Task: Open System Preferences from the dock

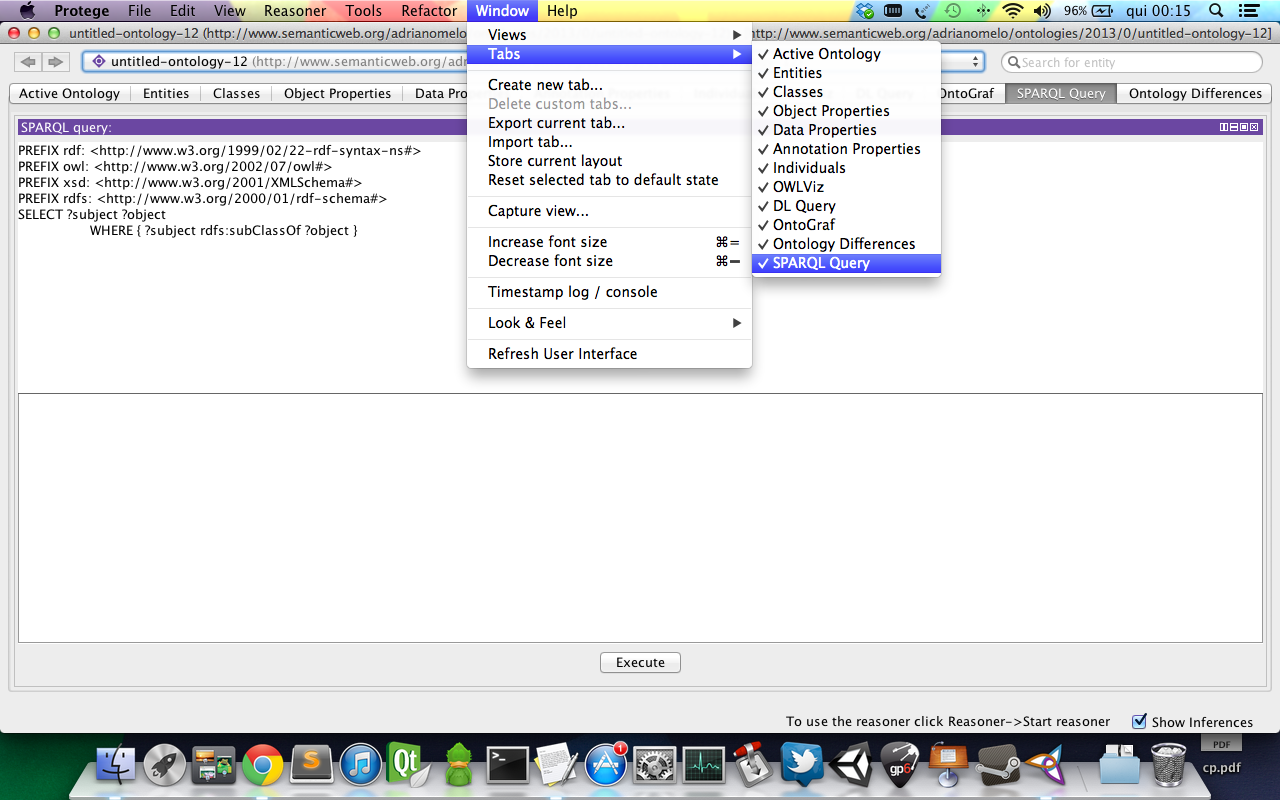Action: pos(654,766)
